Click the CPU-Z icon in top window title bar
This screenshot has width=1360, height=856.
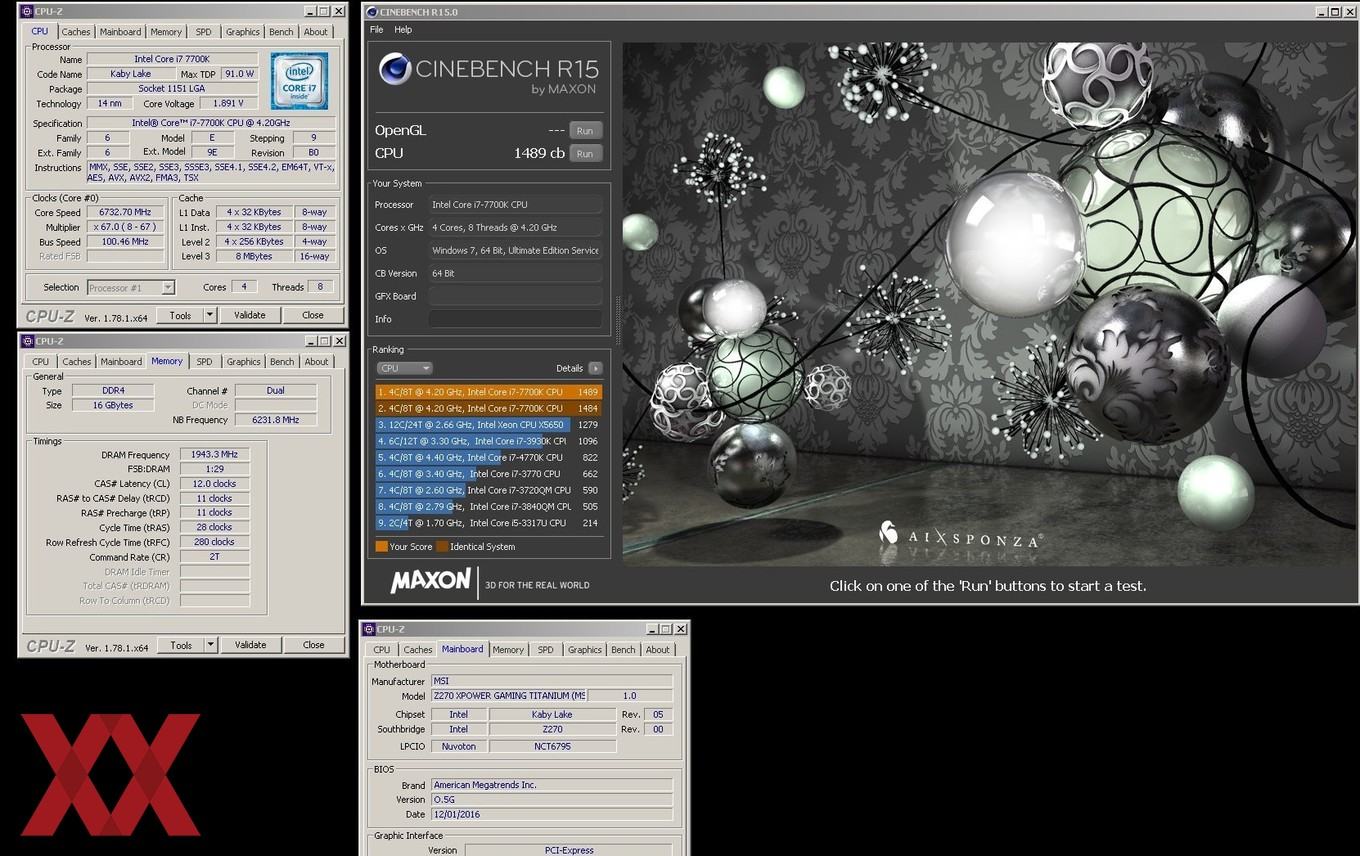coord(26,11)
